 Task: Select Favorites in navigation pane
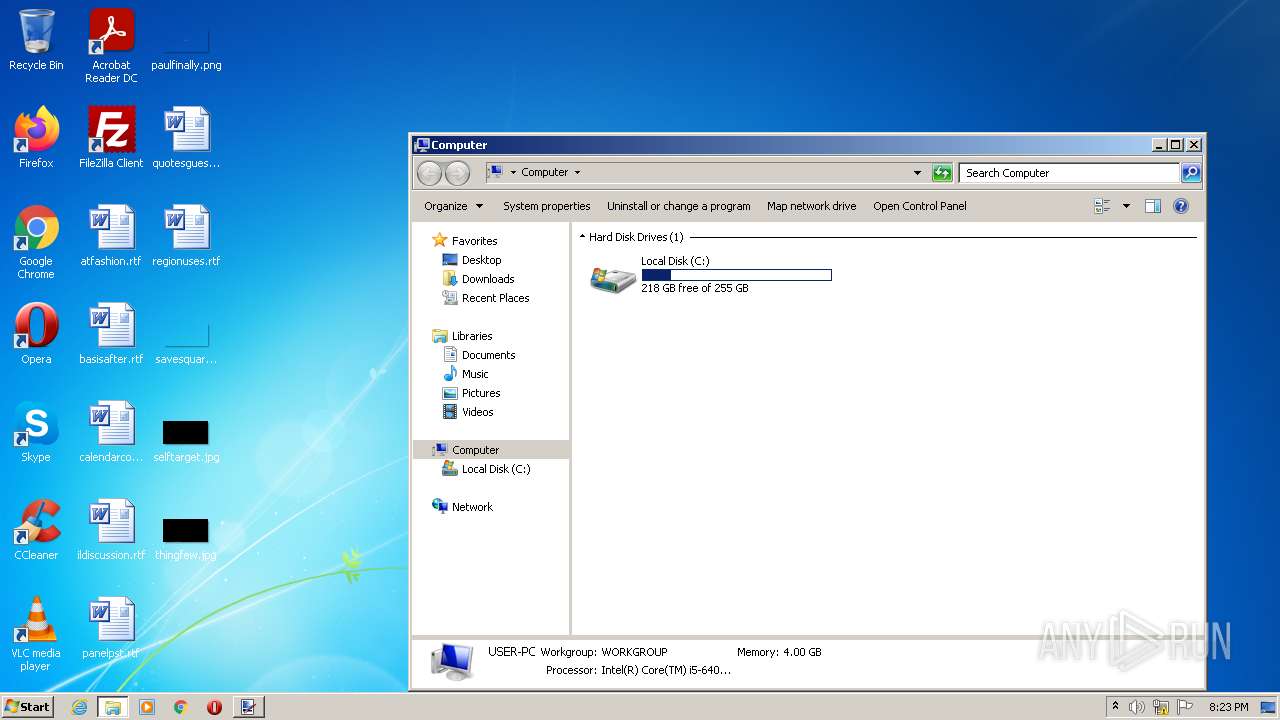(474, 241)
